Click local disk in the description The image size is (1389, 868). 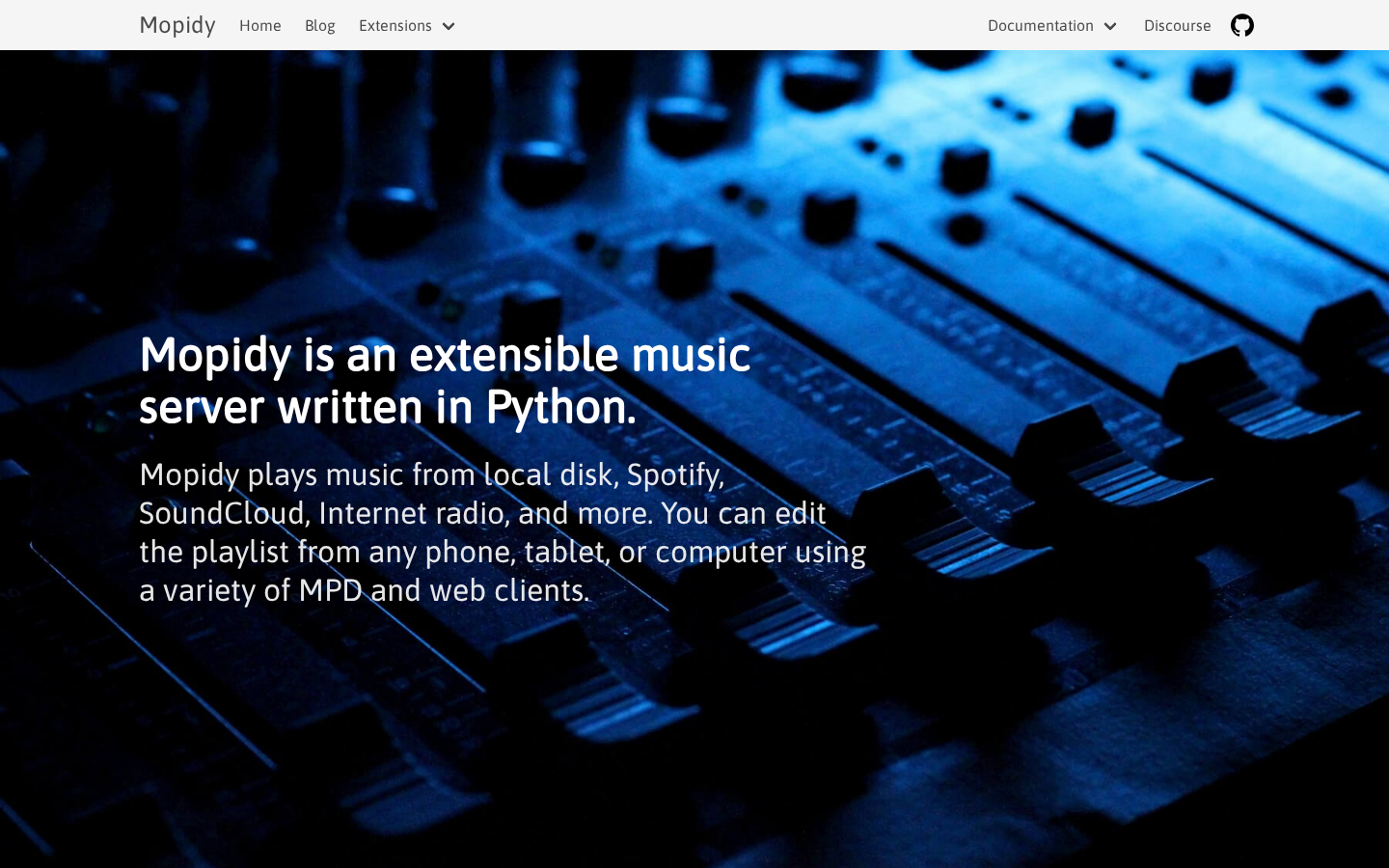point(548,475)
